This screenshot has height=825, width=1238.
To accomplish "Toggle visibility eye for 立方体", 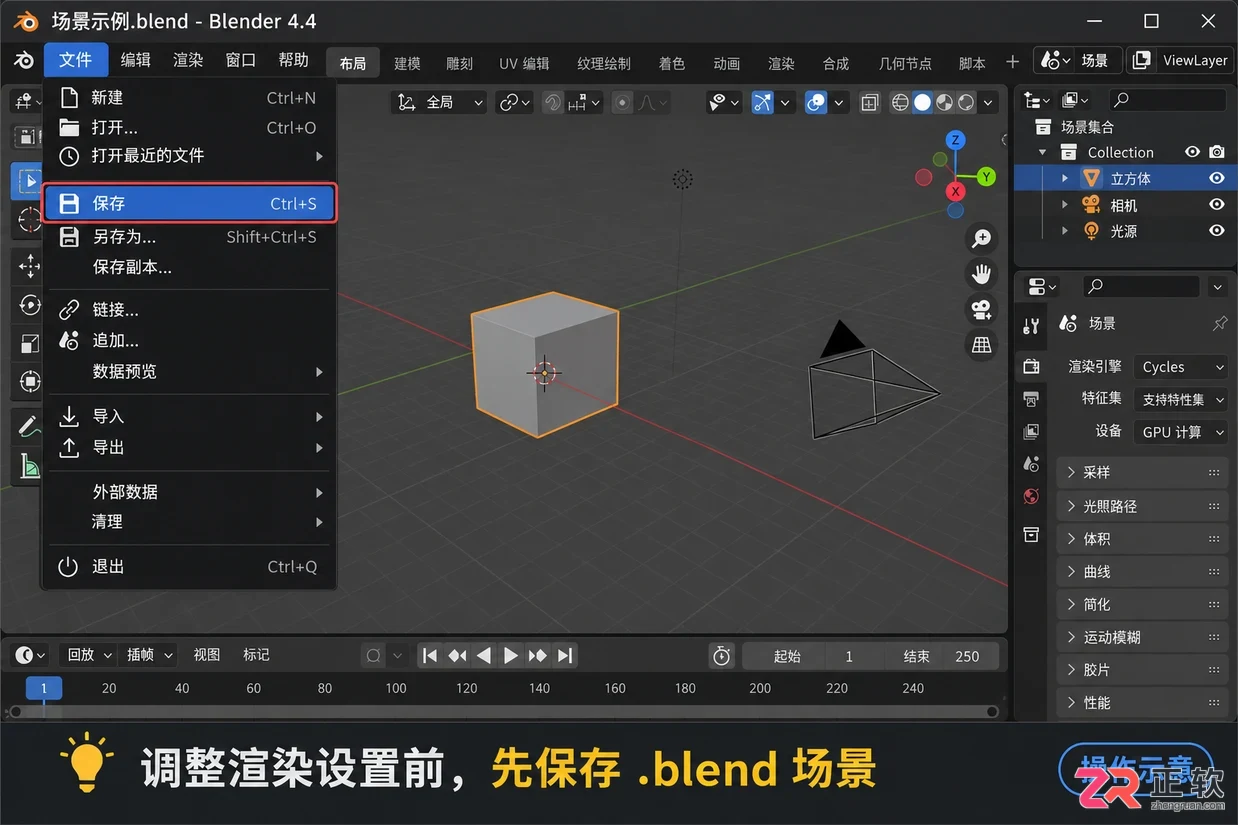I will click(x=1217, y=179).
